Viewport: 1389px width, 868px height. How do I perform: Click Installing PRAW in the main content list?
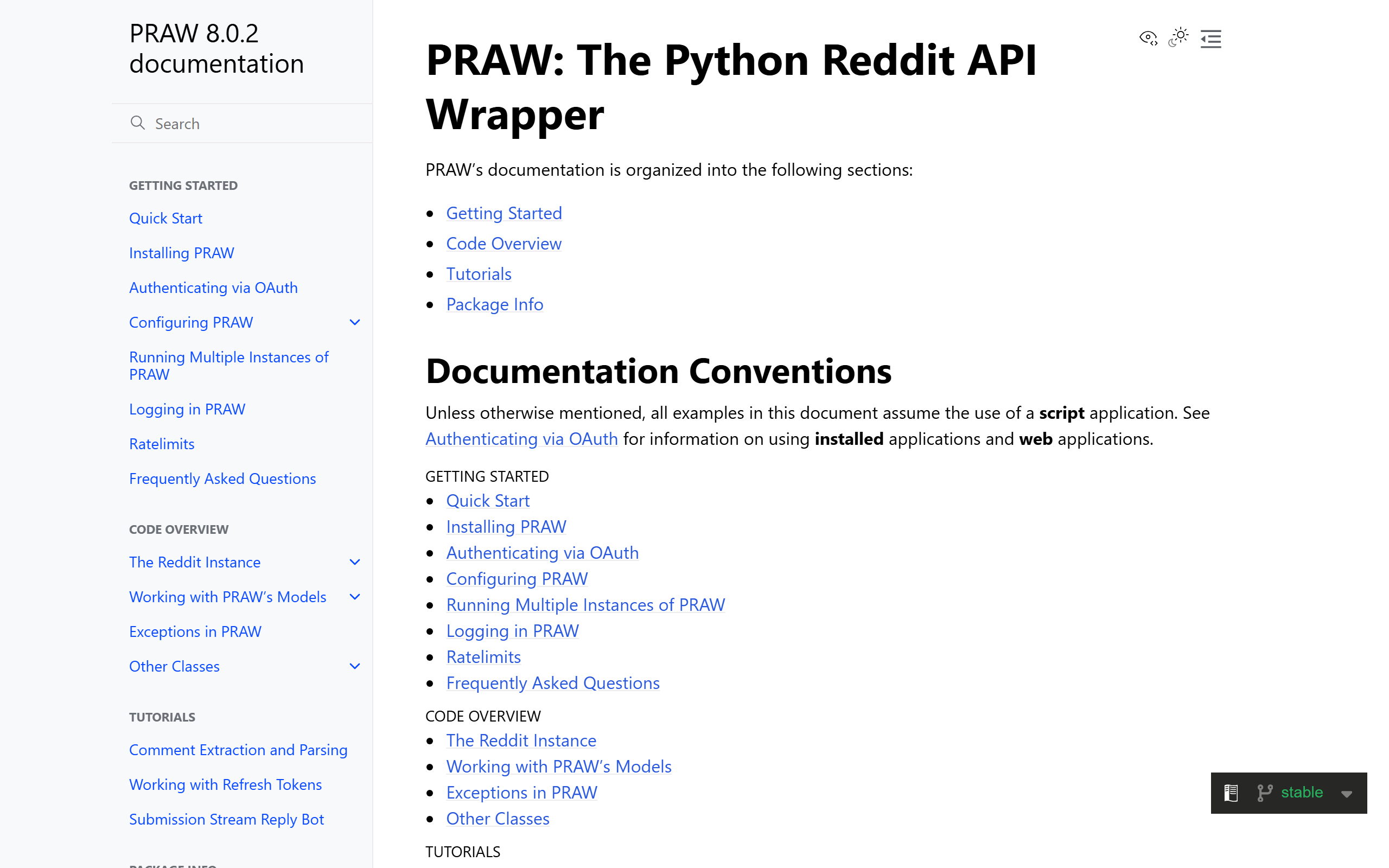506,526
